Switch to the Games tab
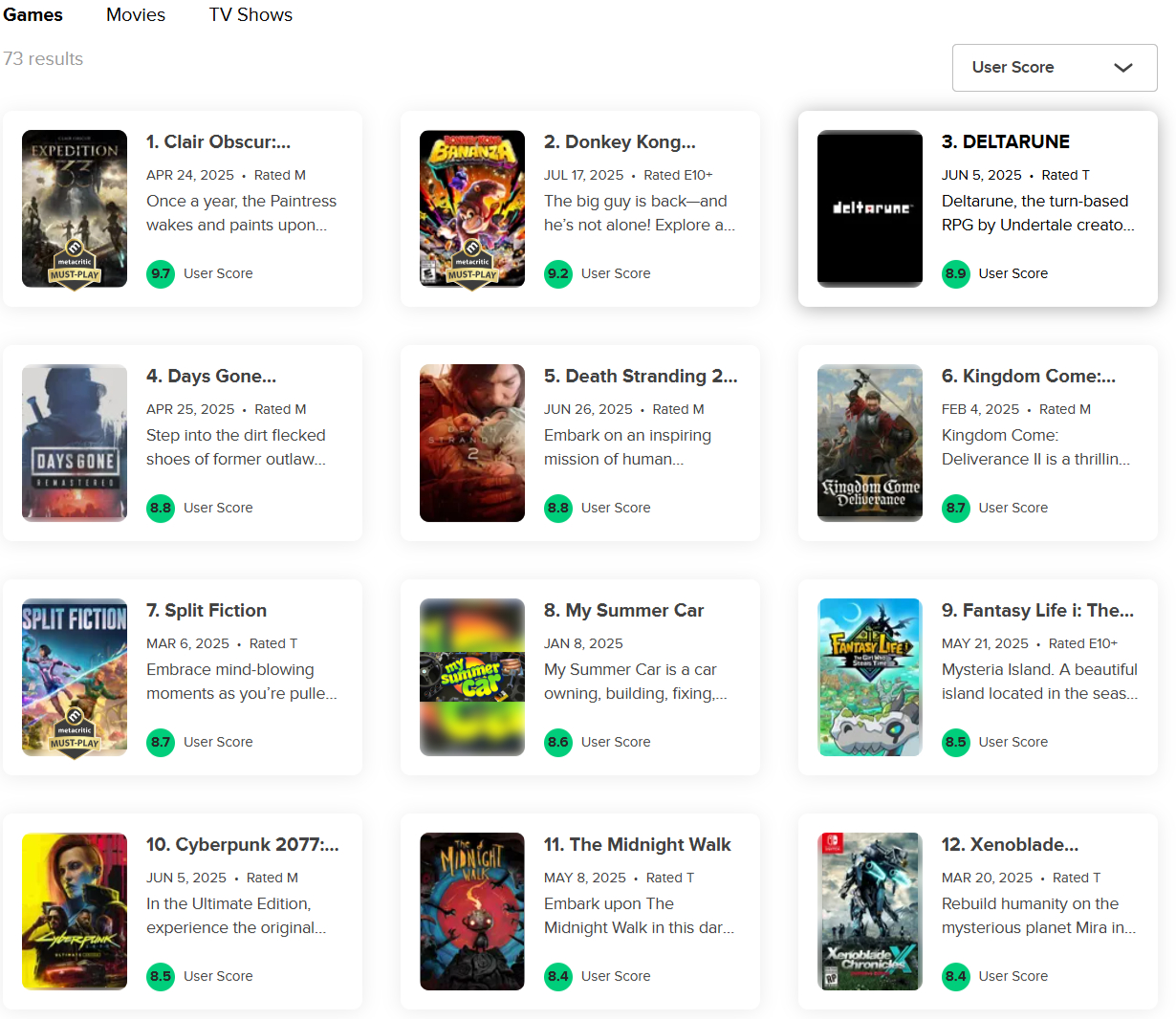Image resolution: width=1176 pixels, height=1019 pixels. click(x=33, y=15)
